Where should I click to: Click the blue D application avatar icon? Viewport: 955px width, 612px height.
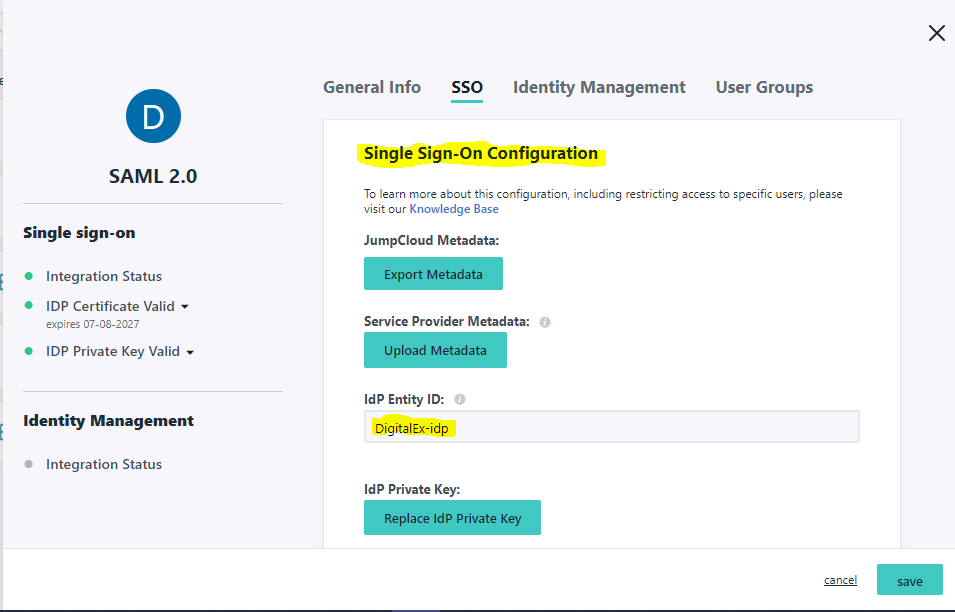[x=153, y=117]
